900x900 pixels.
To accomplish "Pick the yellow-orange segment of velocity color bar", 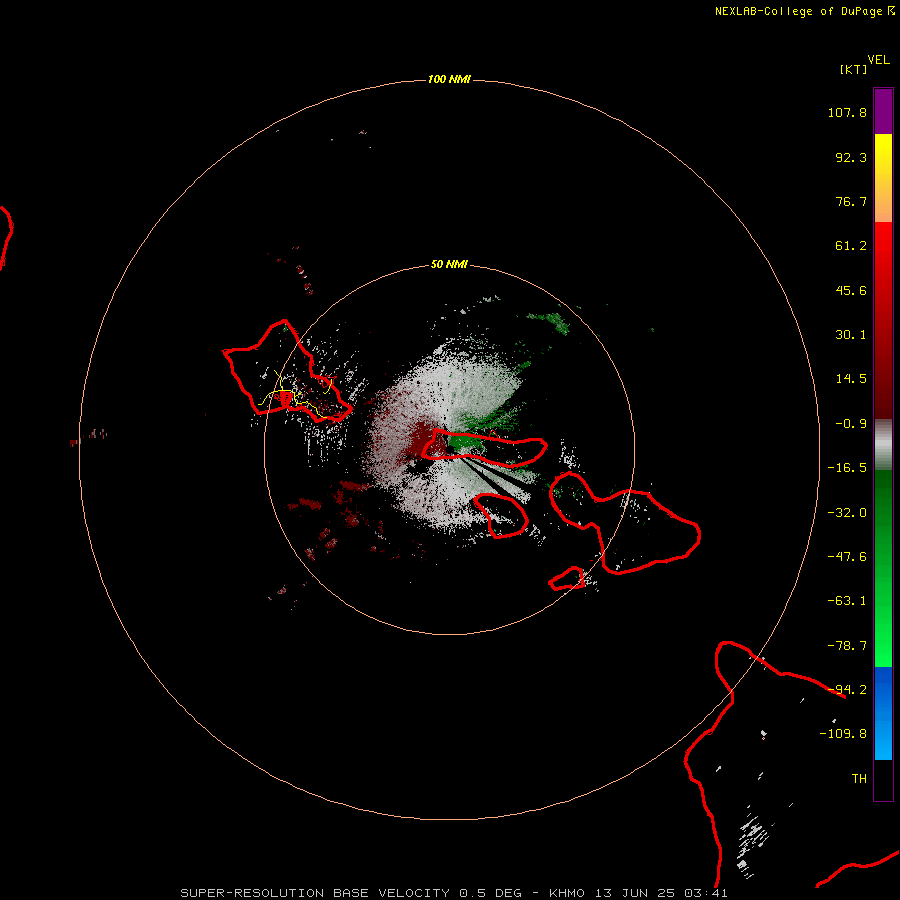I will (x=883, y=178).
